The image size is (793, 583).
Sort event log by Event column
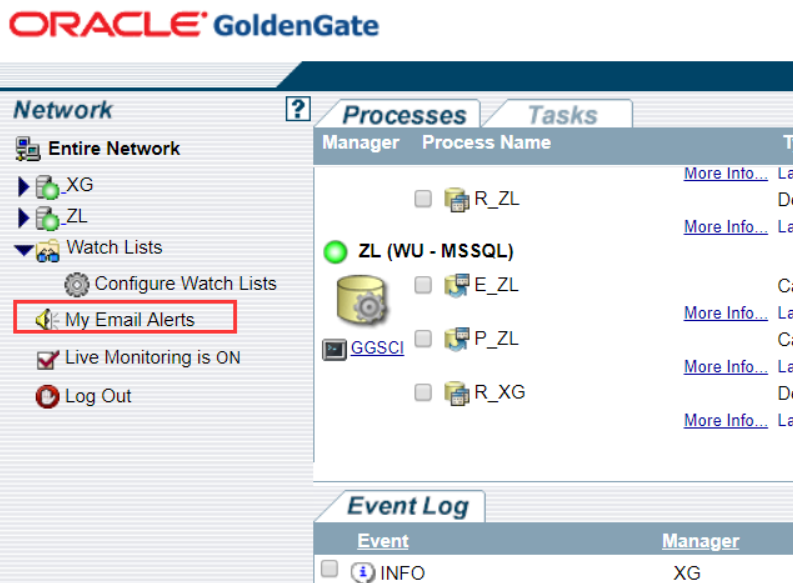pyautogui.click(x=383, y=541)
